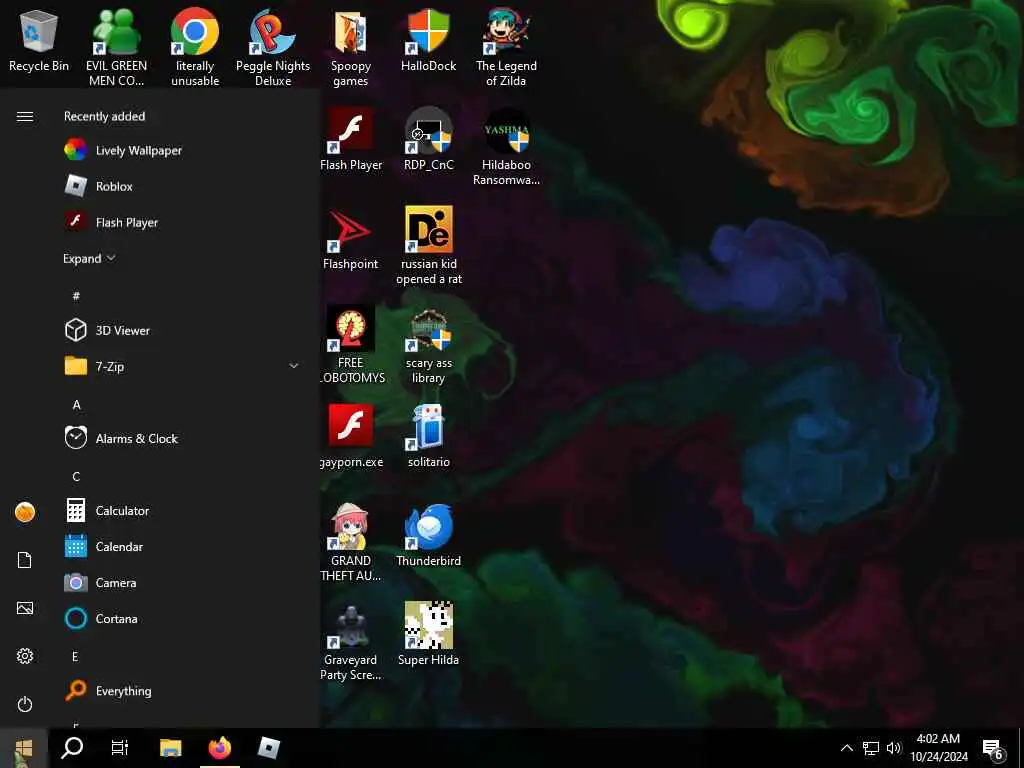Open Flash Player from Recently added list
The image size is (1024, 768).
pyautogui.click(x=184, y=222)
